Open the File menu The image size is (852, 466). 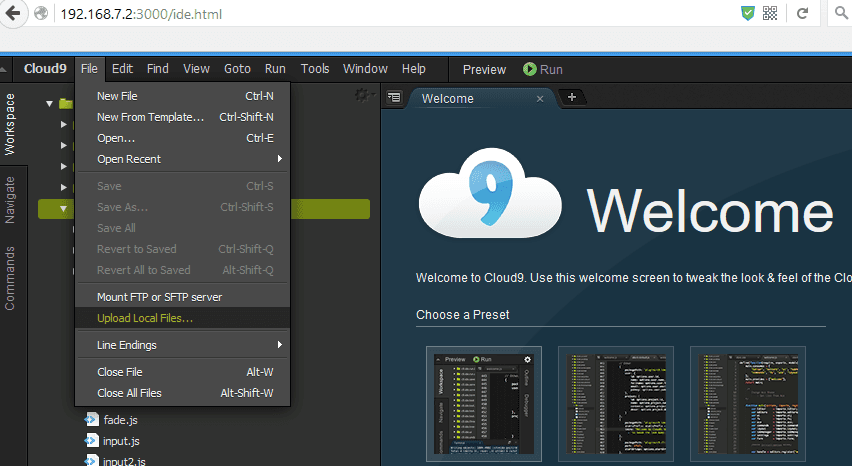click(x=89, y=68)
